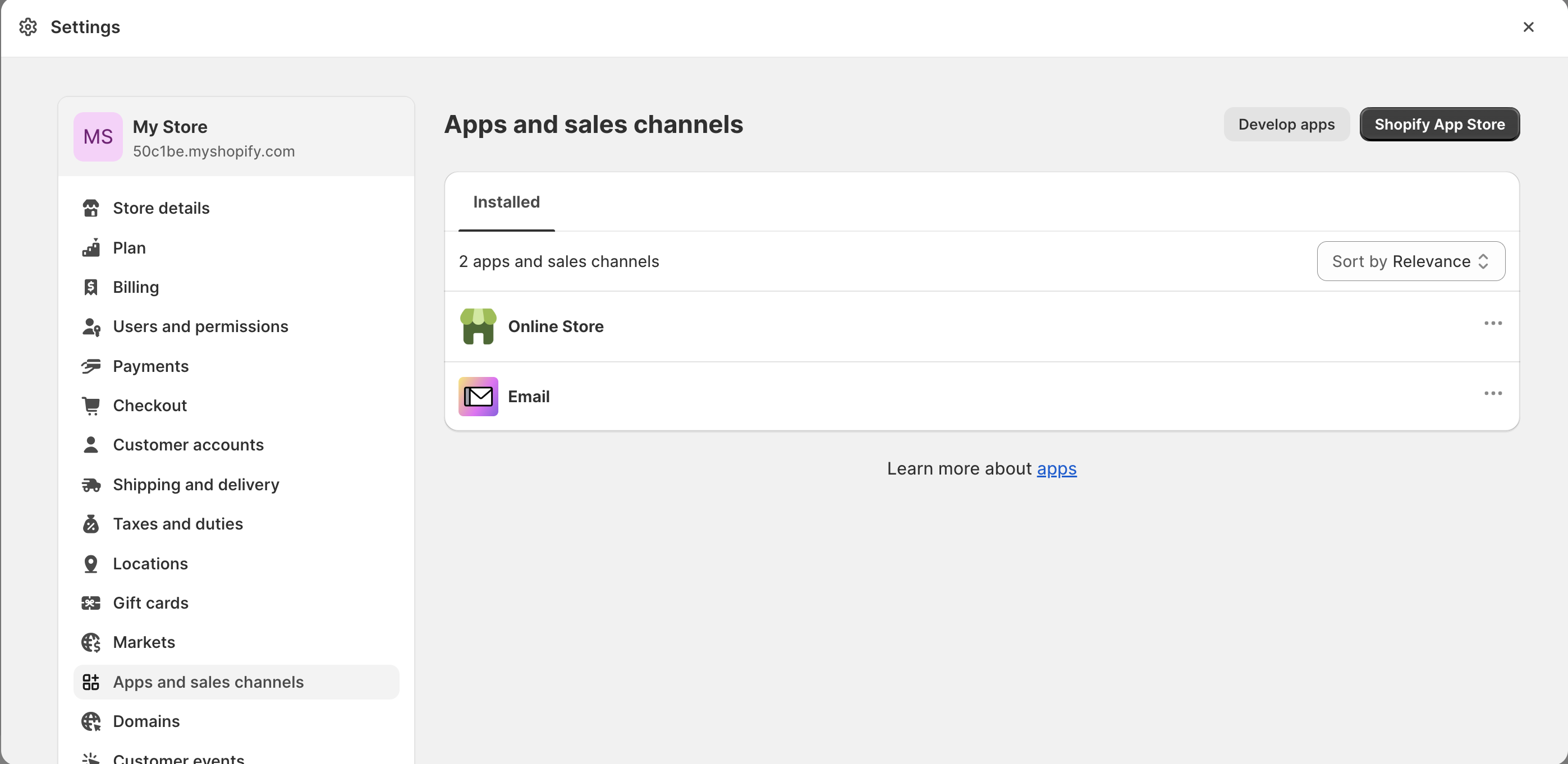
Task: Select the Installed tab
Action: click(506, 202)
